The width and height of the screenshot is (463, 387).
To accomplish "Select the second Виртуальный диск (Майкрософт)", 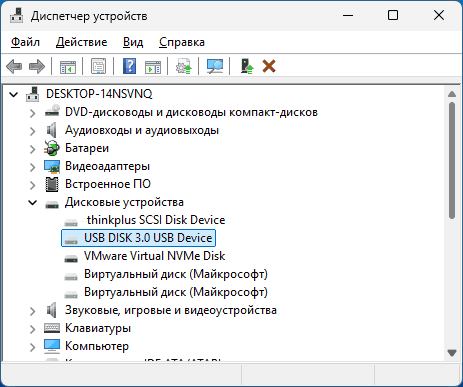I will 176,292.
